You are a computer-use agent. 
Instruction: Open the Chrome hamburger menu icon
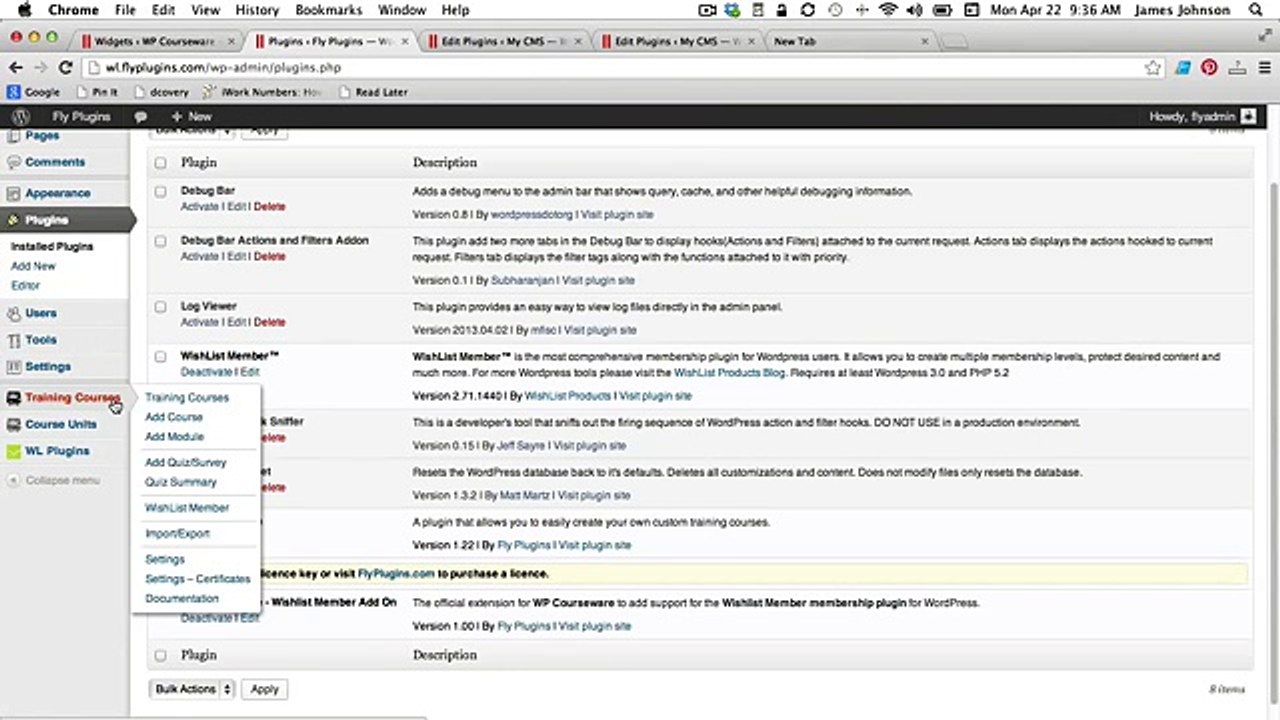point(1265,68)
